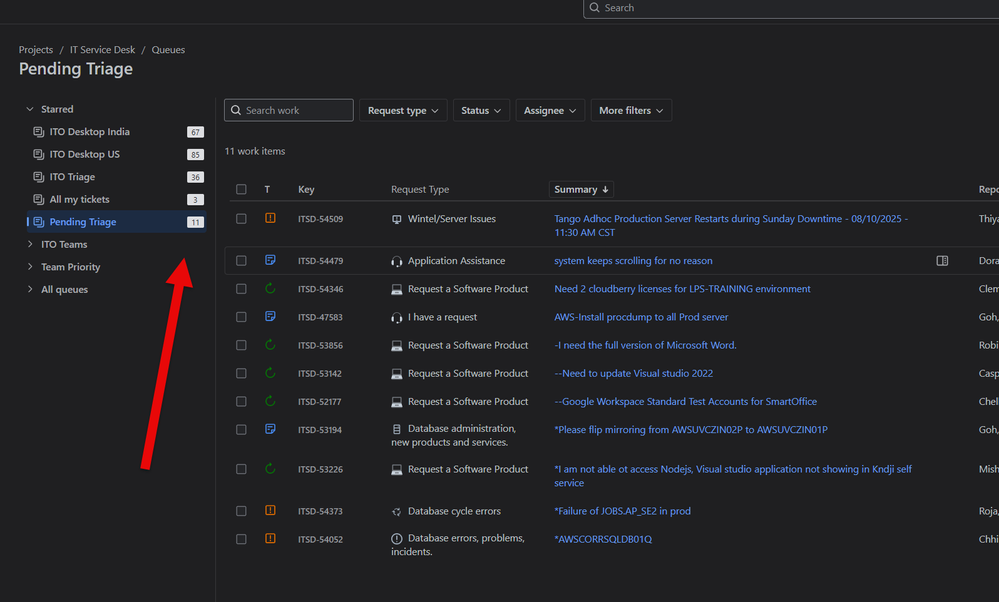The height and width of the screenshot is (602, 999).
Task: Expand the All queues section
Action: 30,289
